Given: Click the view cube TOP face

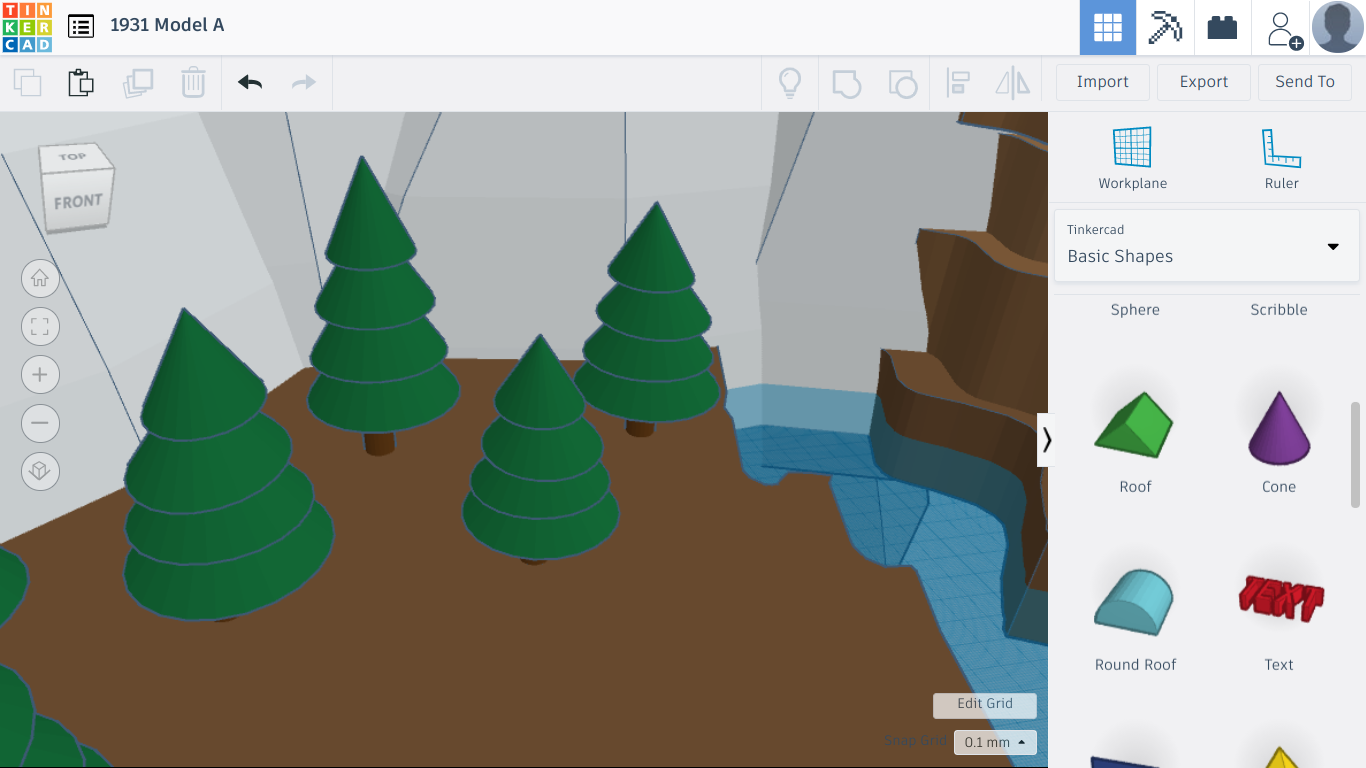Looking at the screenshot, I should [72, 157].
